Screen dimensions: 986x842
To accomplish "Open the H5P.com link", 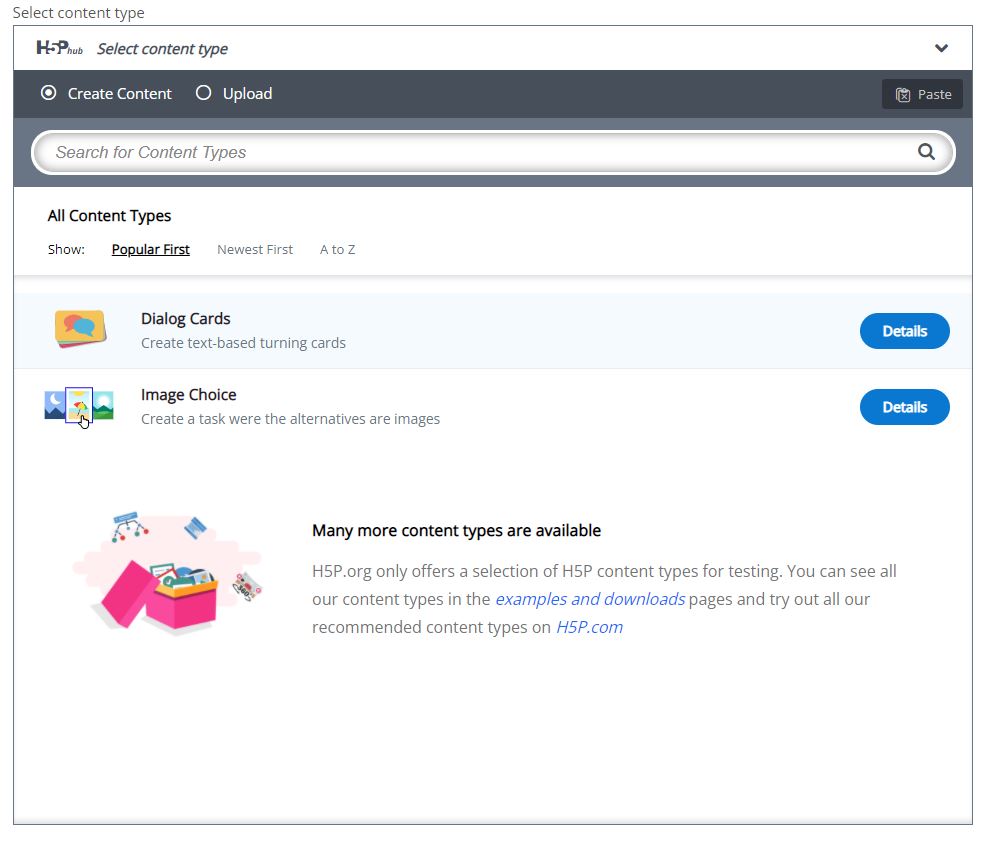I will [x=589, y=627].
